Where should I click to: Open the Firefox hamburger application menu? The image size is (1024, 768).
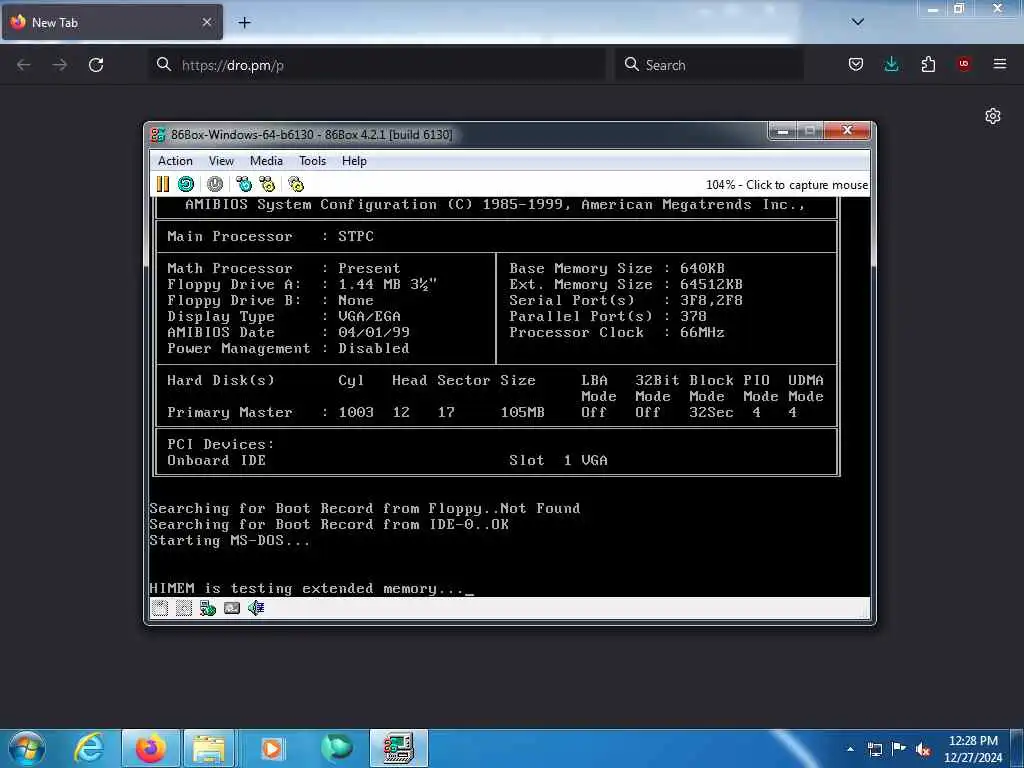[x=1000, y=64]
